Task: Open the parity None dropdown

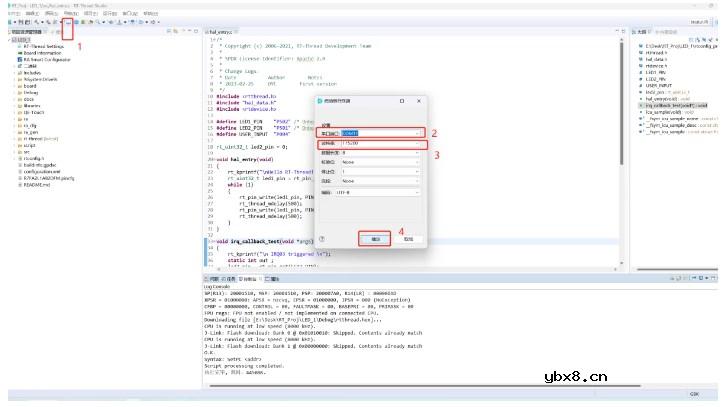Action: (381, 161)
